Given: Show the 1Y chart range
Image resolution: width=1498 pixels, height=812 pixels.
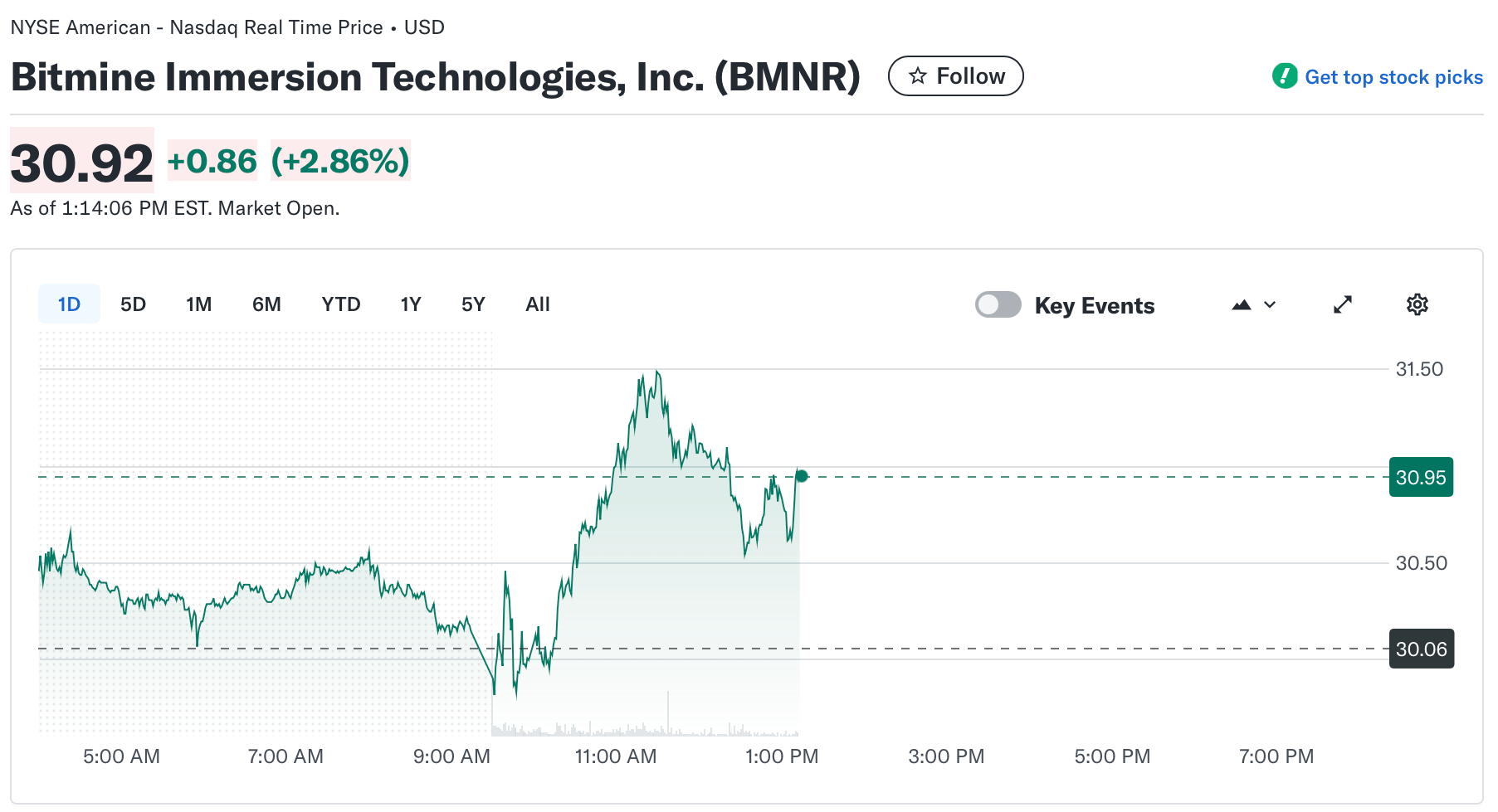Looking at the screenshot, I should (410, 304).
